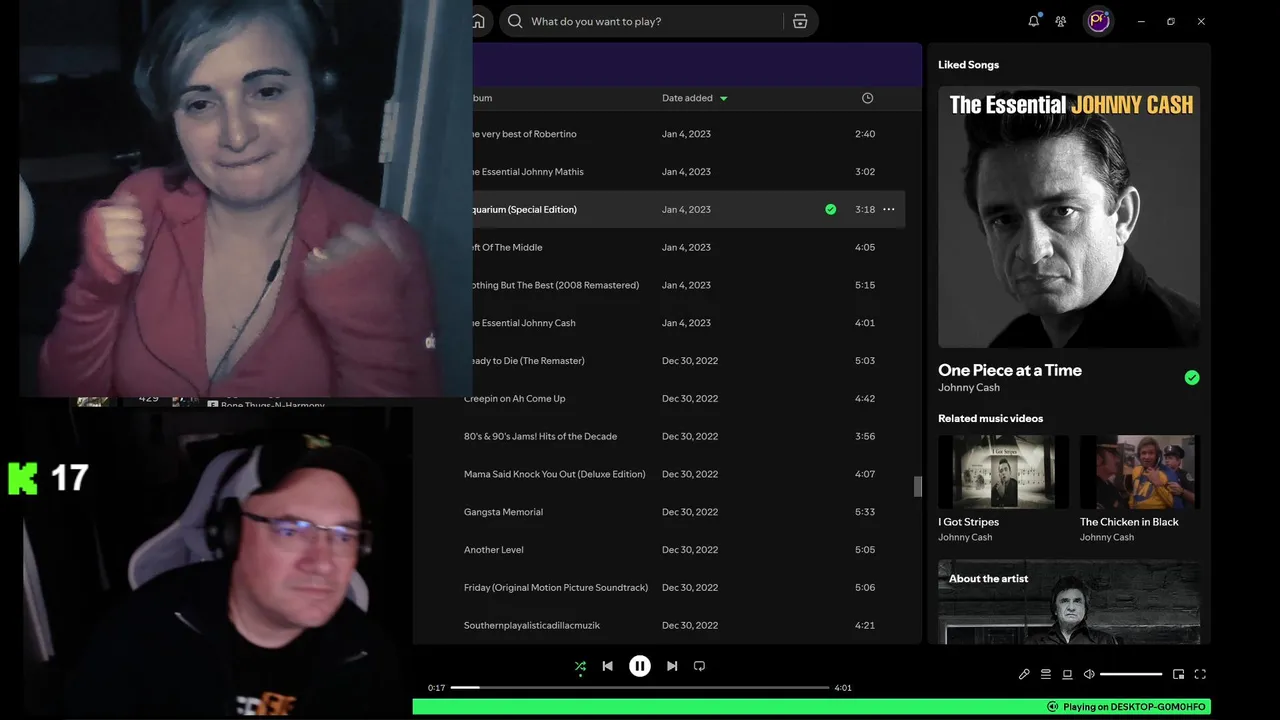Viewport: 1280px width, 720px height.
Task: Sort by Date added column
Action: click(x=687, y=98)
